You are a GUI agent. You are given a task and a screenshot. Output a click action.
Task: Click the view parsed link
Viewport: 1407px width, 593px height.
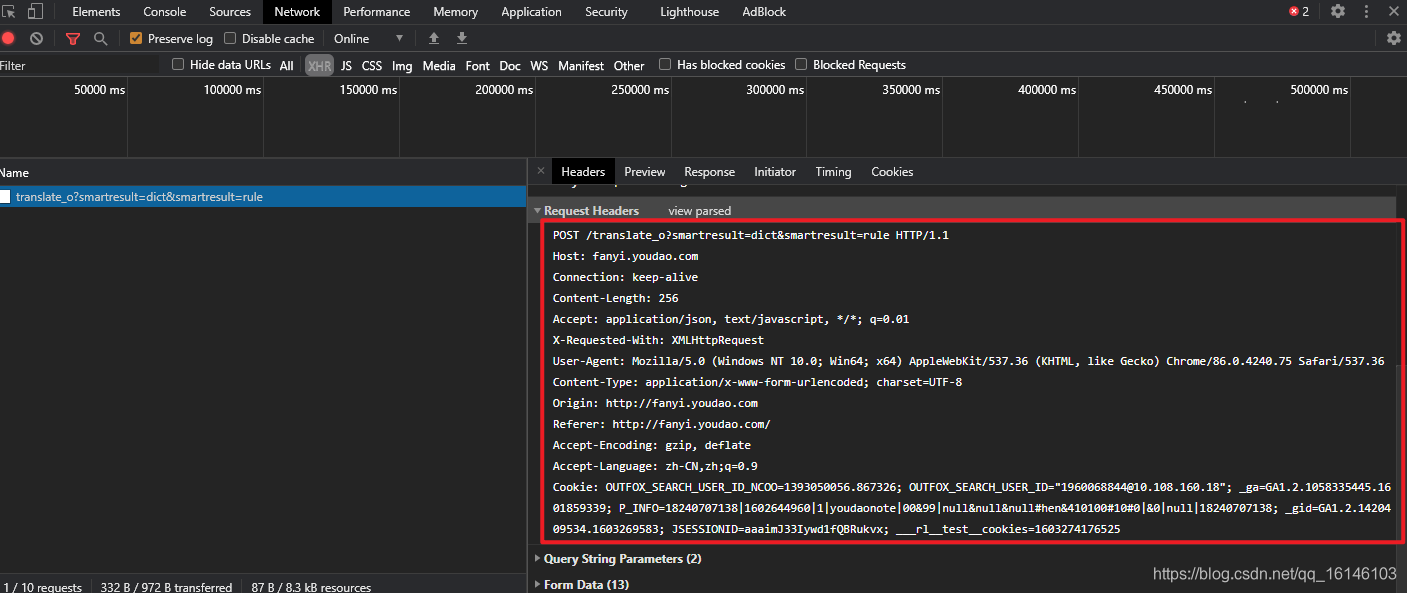pyautogui.click(x=700, y=211)
